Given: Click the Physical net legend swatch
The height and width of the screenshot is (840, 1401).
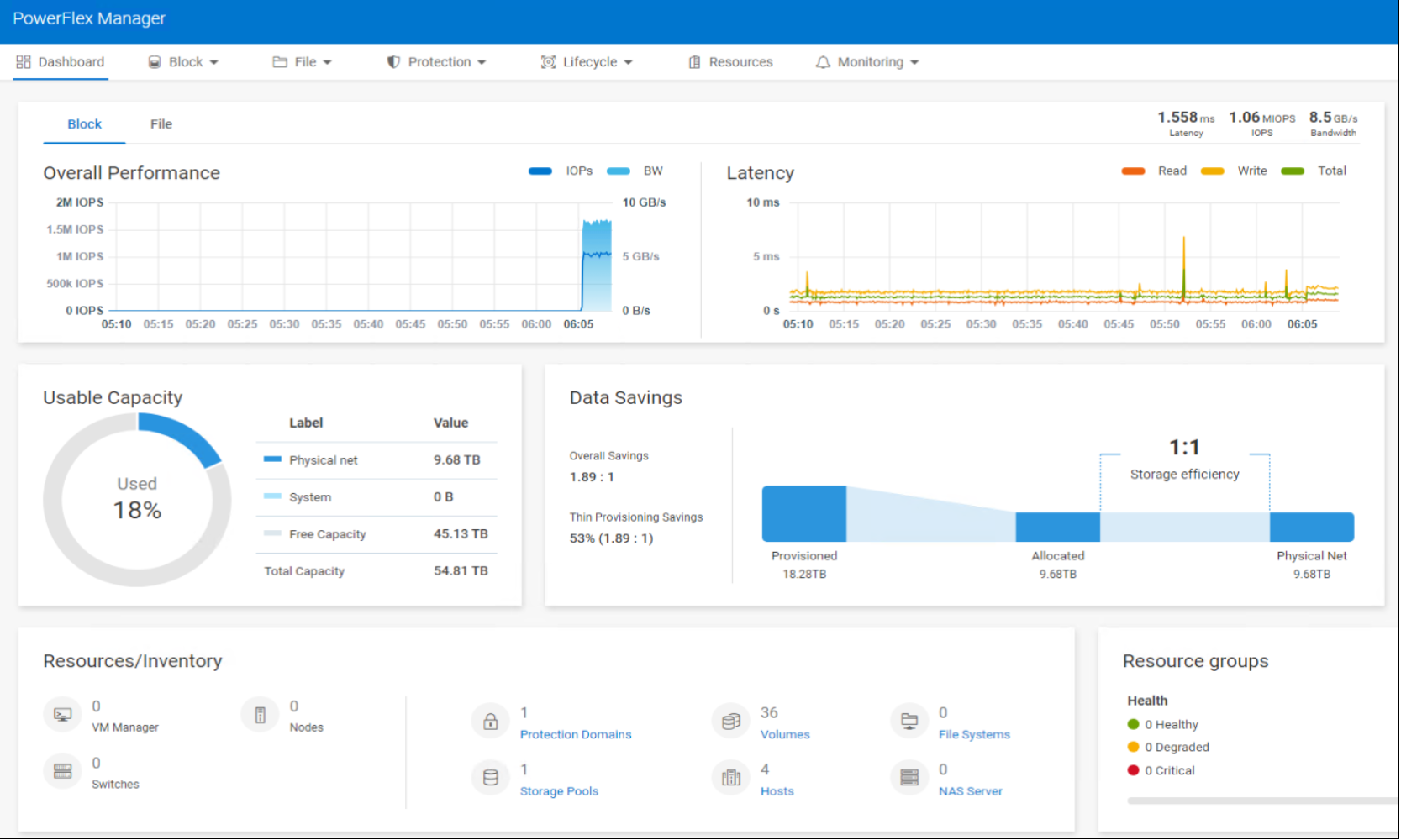Looking at the screenshot, I should click(x=272, y=459).
